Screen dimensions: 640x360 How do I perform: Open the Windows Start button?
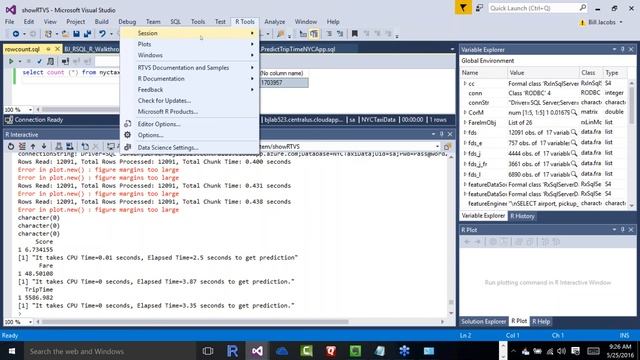(12, 351)
